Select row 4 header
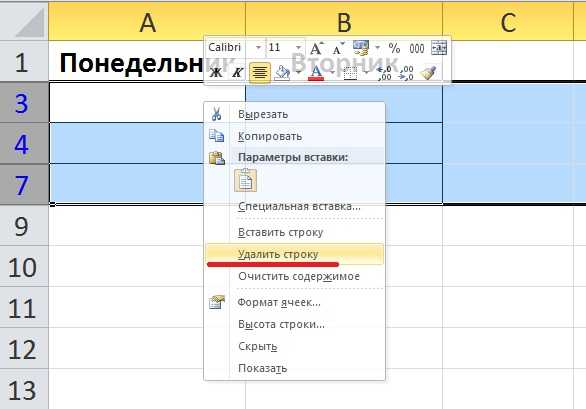This screenshot has height=409, width=586. 24,143
